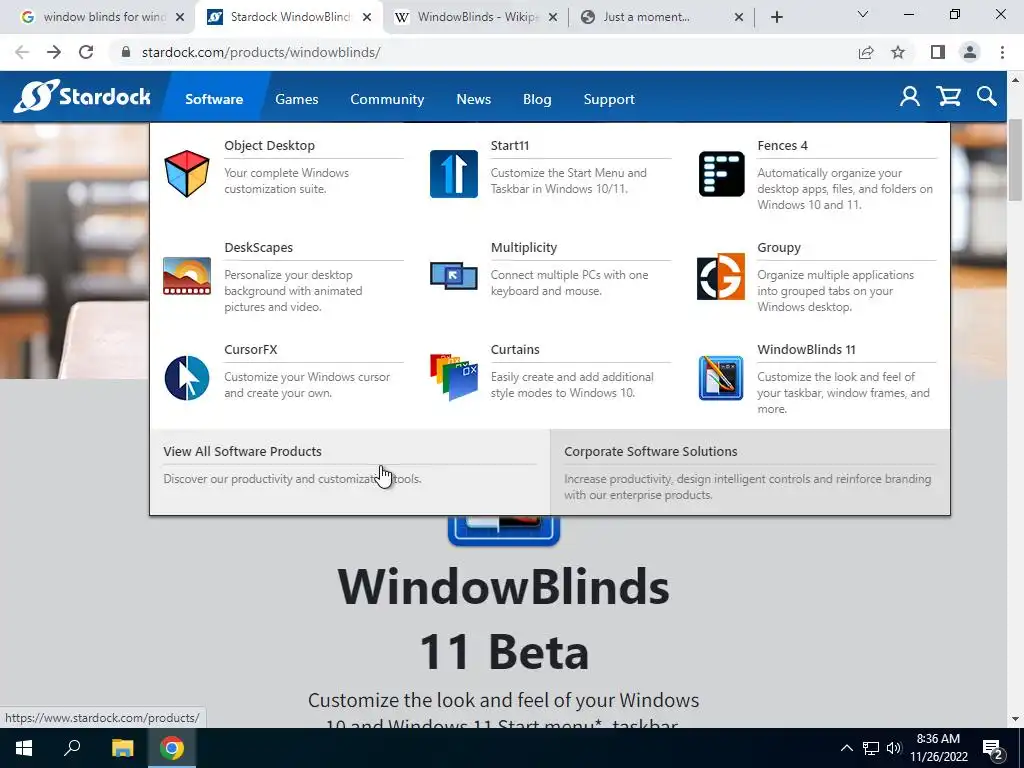This screenshot has width=1024, height=768.
Task: Select the Fences 4 product icon
Action: pos(721,174)
